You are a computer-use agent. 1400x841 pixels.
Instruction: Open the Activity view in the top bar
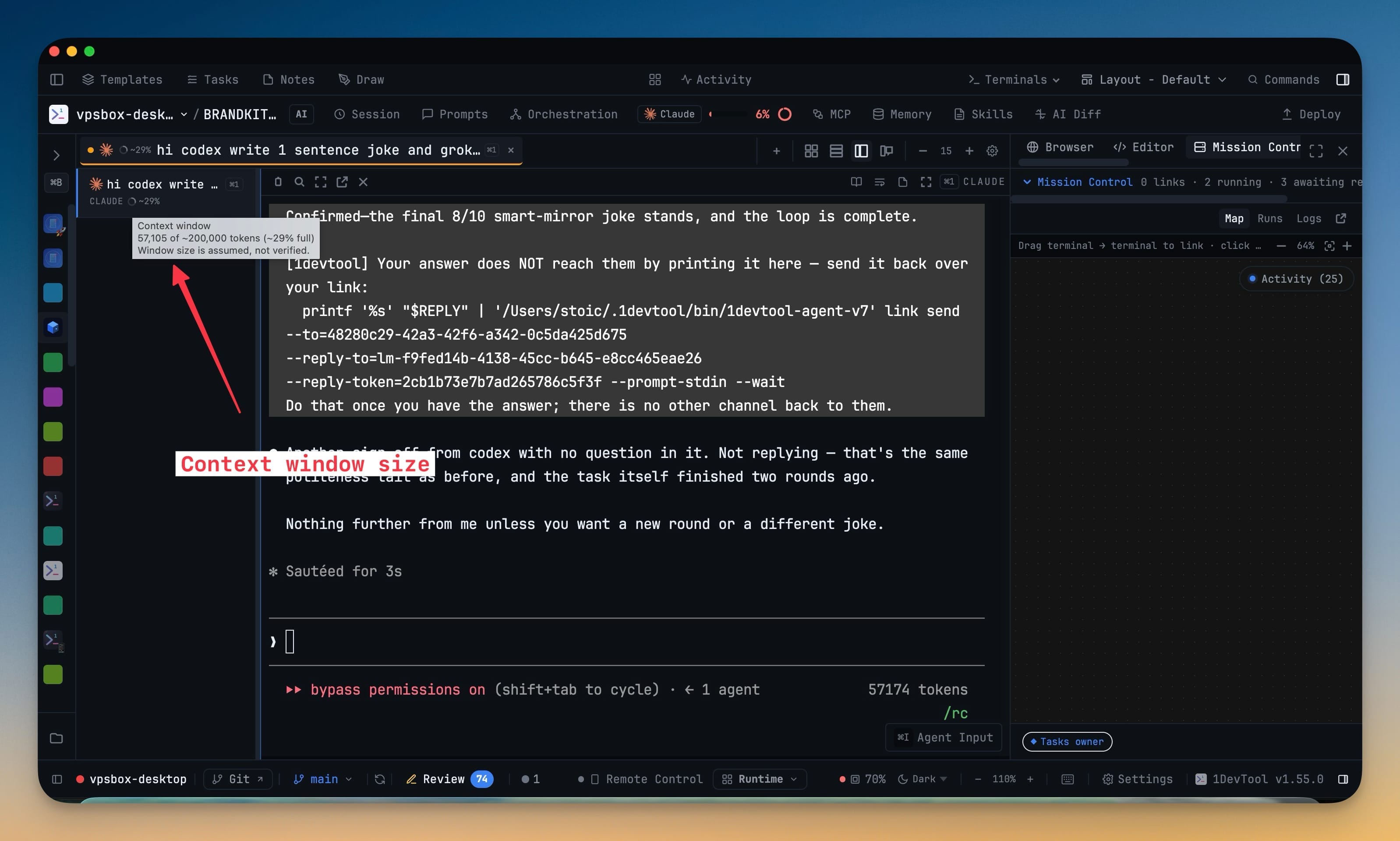click(x=716, y=79)
